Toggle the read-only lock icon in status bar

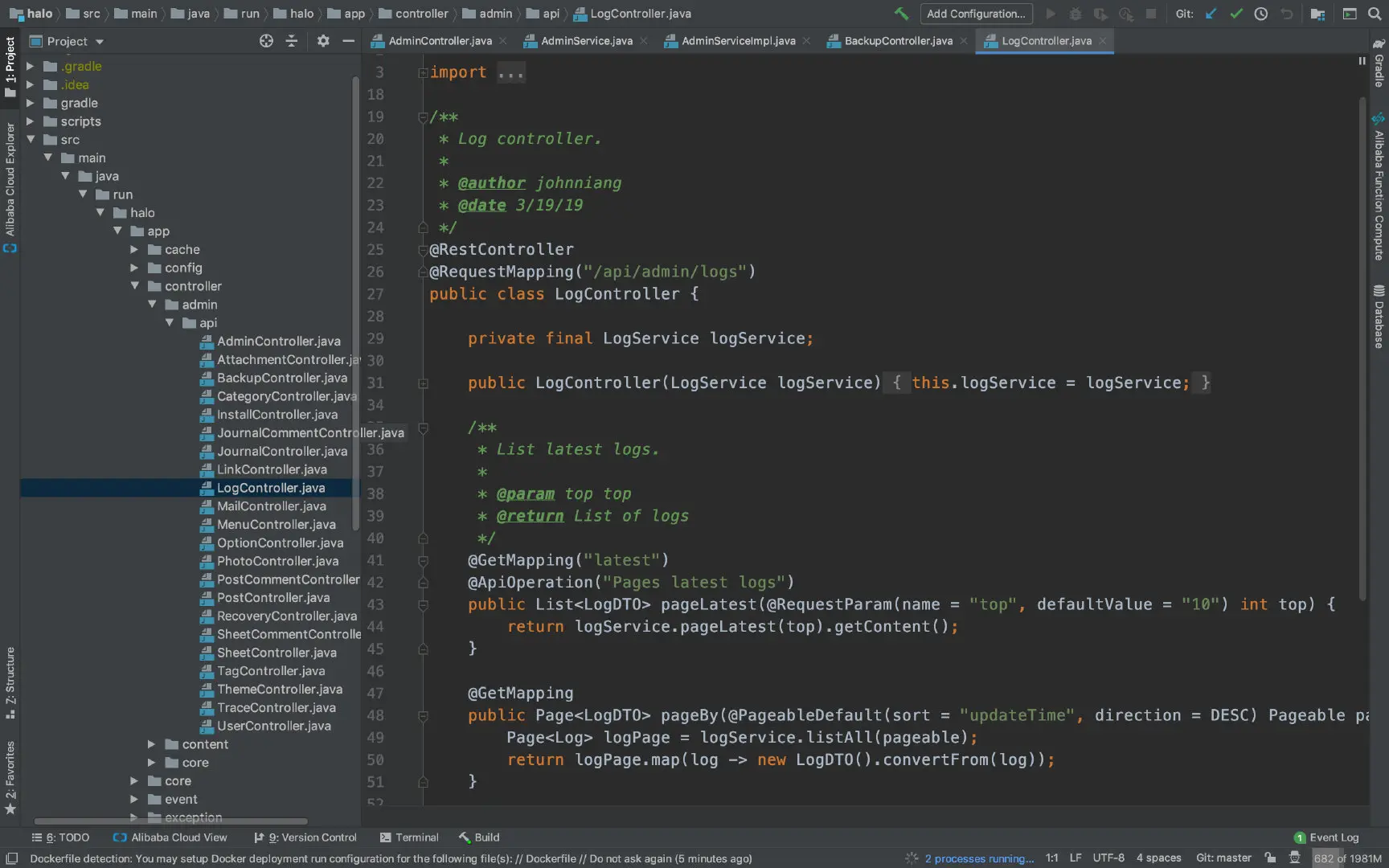click(x=1270, y=858)
